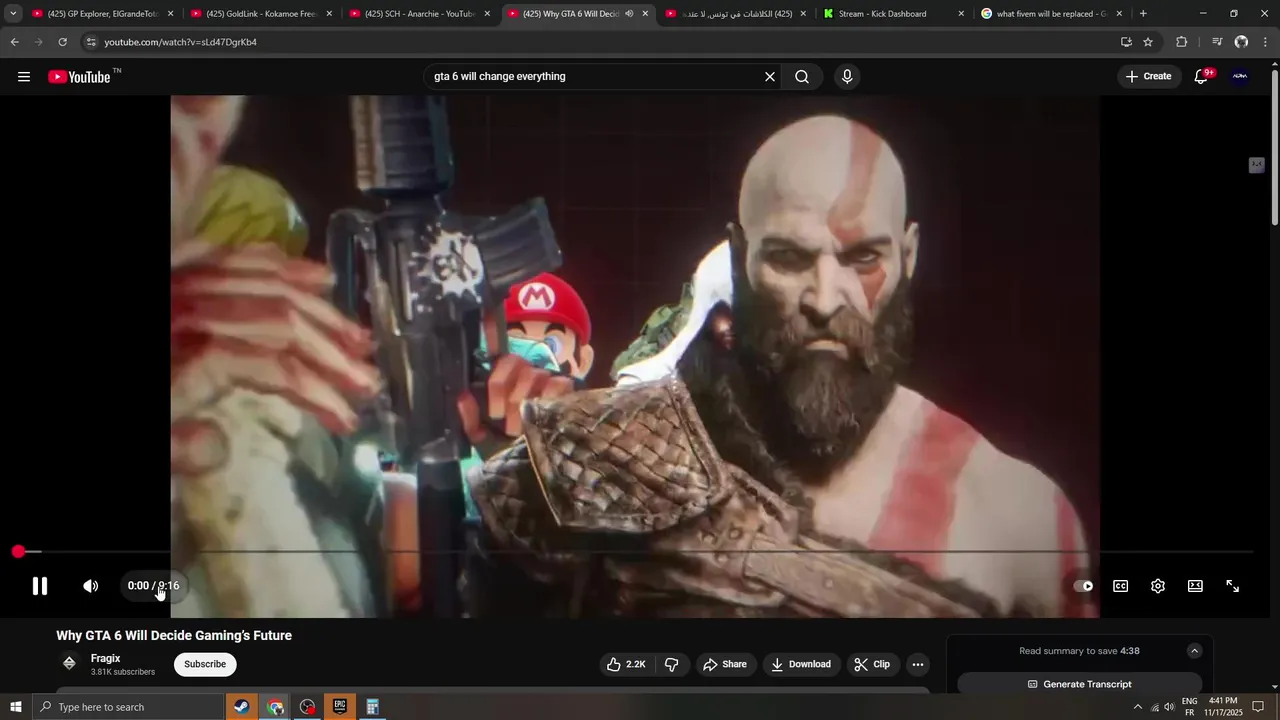Open site information icon in address bar
This screenshot has width=1280, height=720.
91,42
